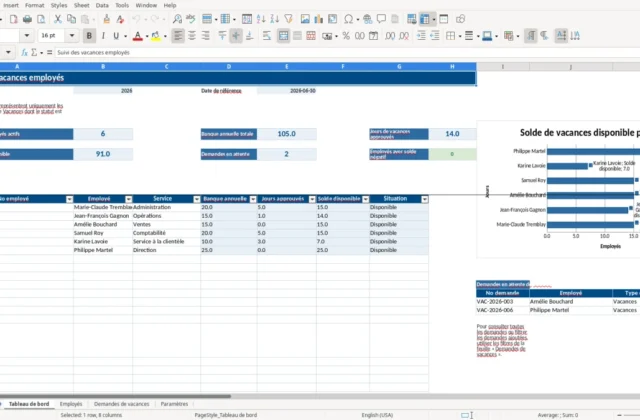The image size is (640, 420).
Task: Toggle Freeze Rows and Columns
Action: coord(425,19)
